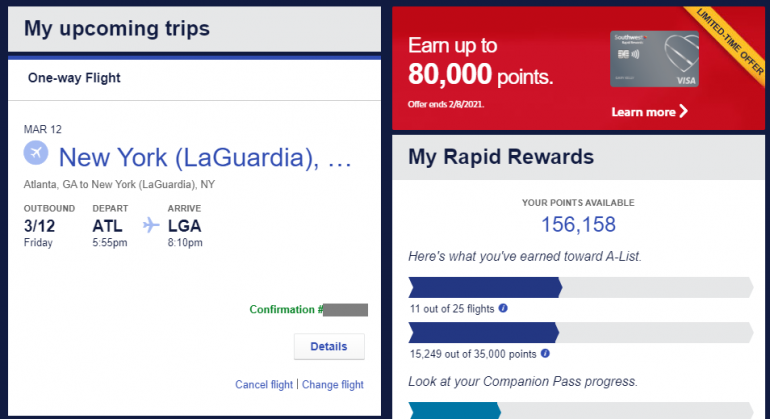Click Learn more on the points offer
Screen dimensions: 770x419
click(643, 112)
